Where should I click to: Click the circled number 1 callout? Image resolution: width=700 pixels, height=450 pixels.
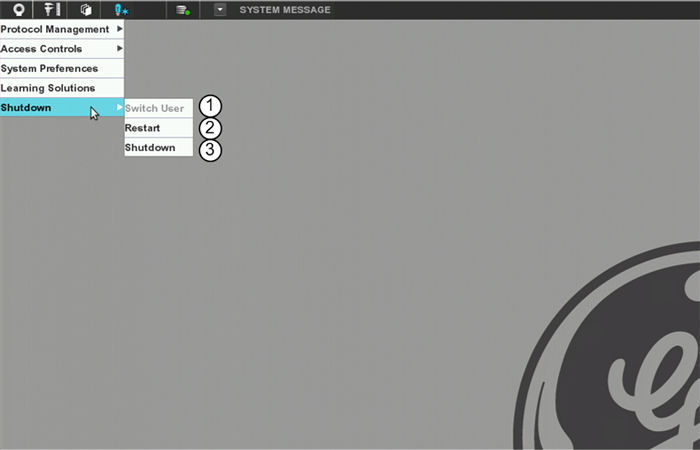pos(209,107)
